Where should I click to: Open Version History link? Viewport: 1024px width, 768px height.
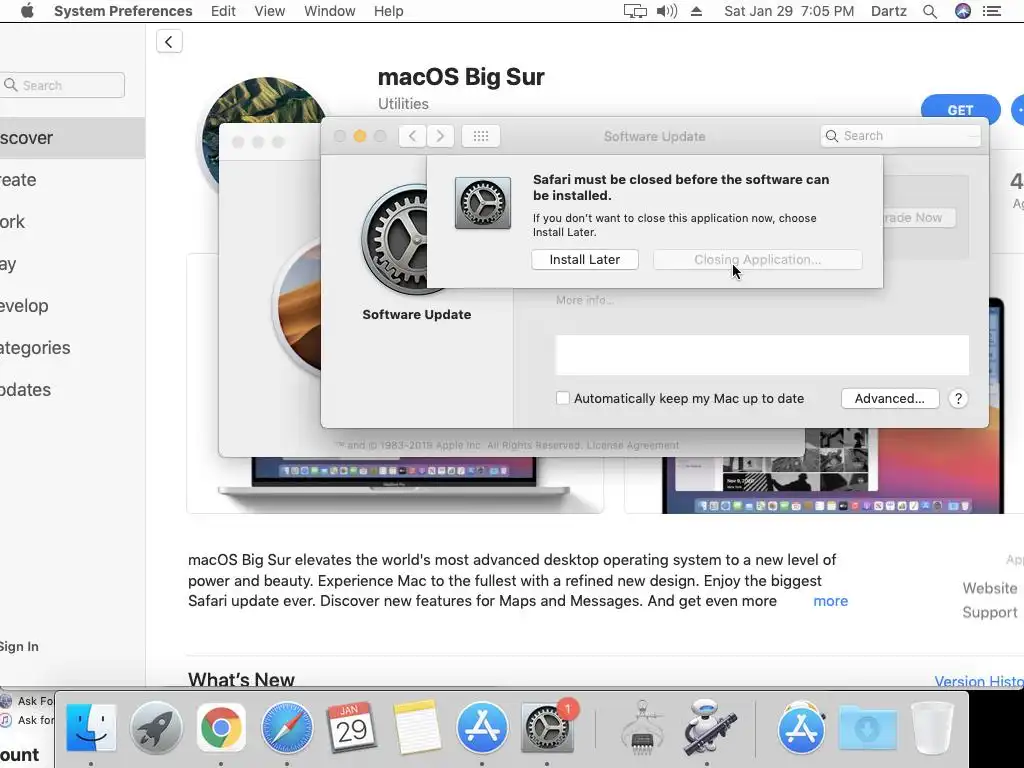(x=979, y=681)
